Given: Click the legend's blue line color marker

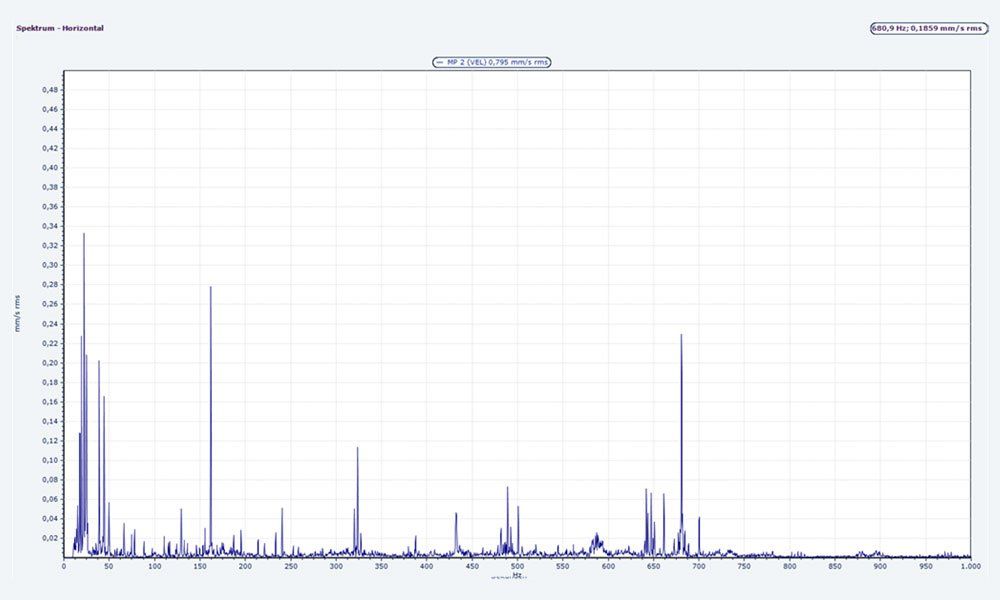Looking at the screenshot, I should (x=439, y=62).
